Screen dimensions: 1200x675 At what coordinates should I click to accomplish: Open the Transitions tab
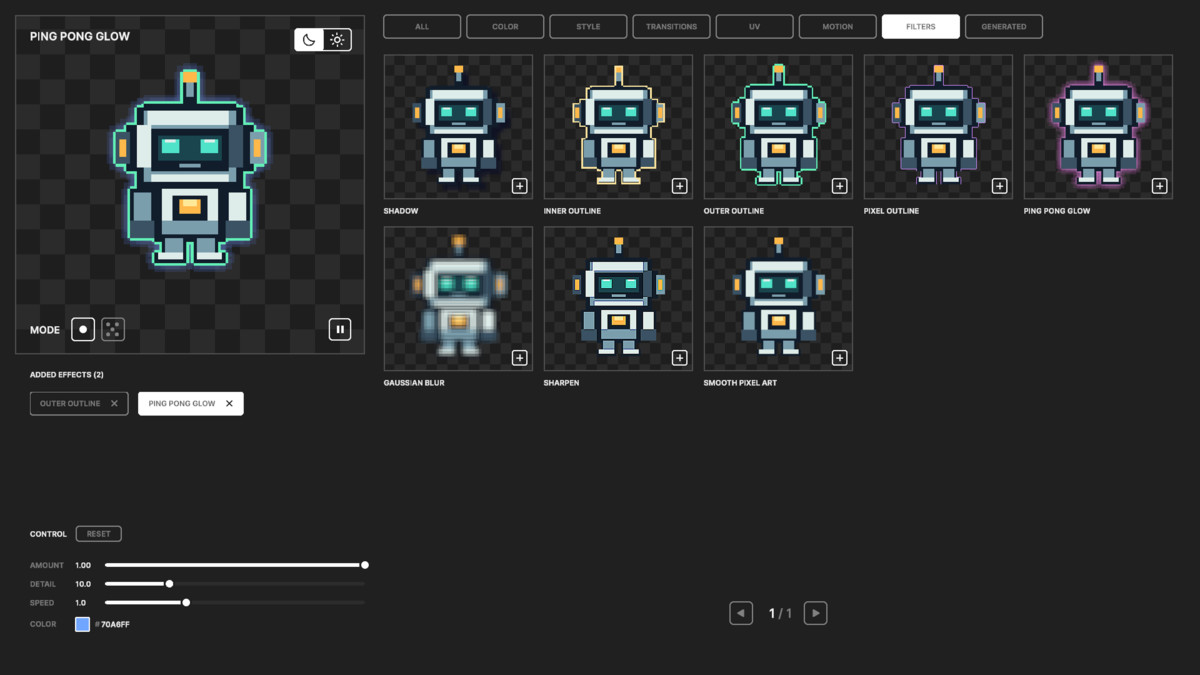(x=671, y=27)
